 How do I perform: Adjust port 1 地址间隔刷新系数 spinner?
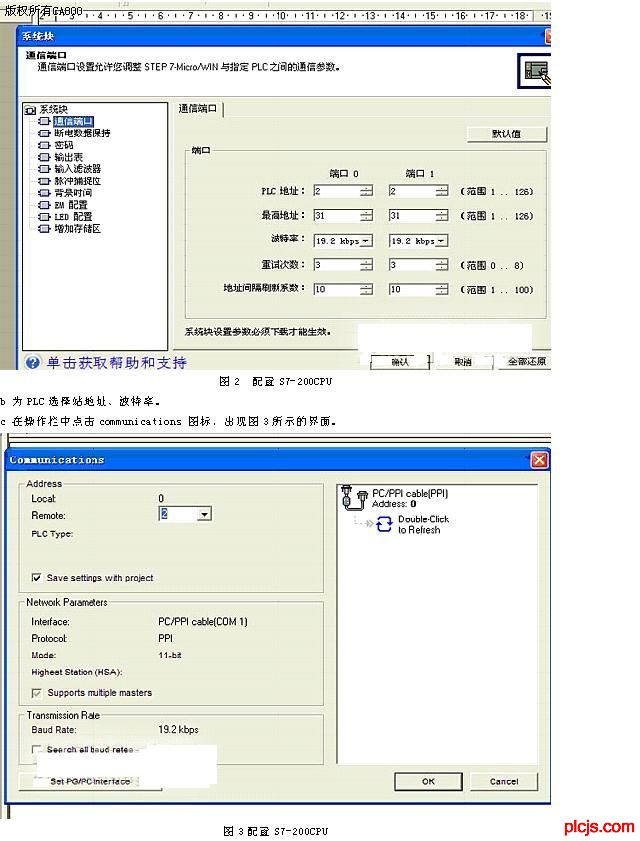[442, 290]
